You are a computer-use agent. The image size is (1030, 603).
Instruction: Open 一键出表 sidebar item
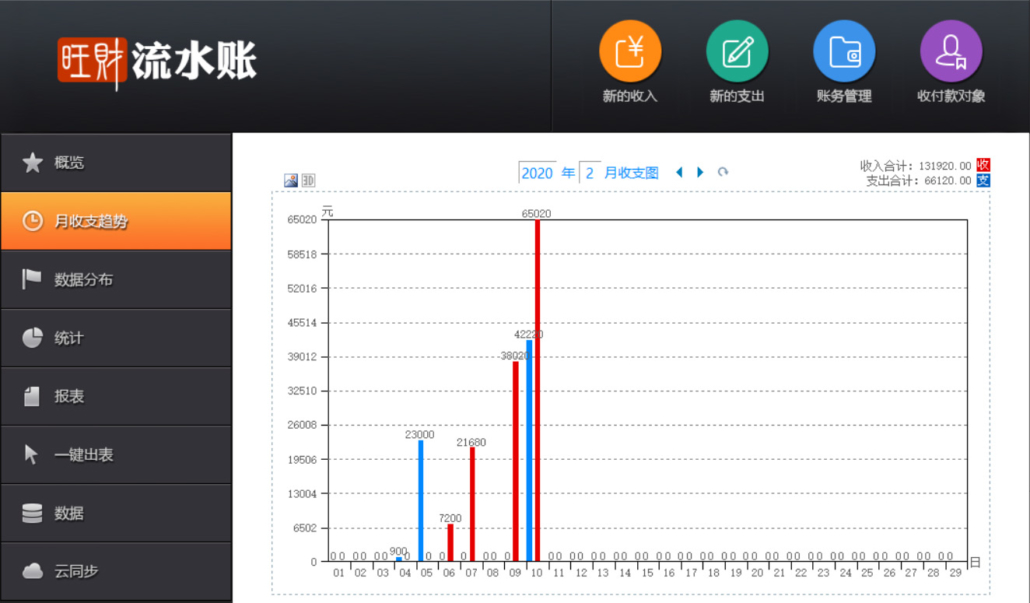point(116,455)
